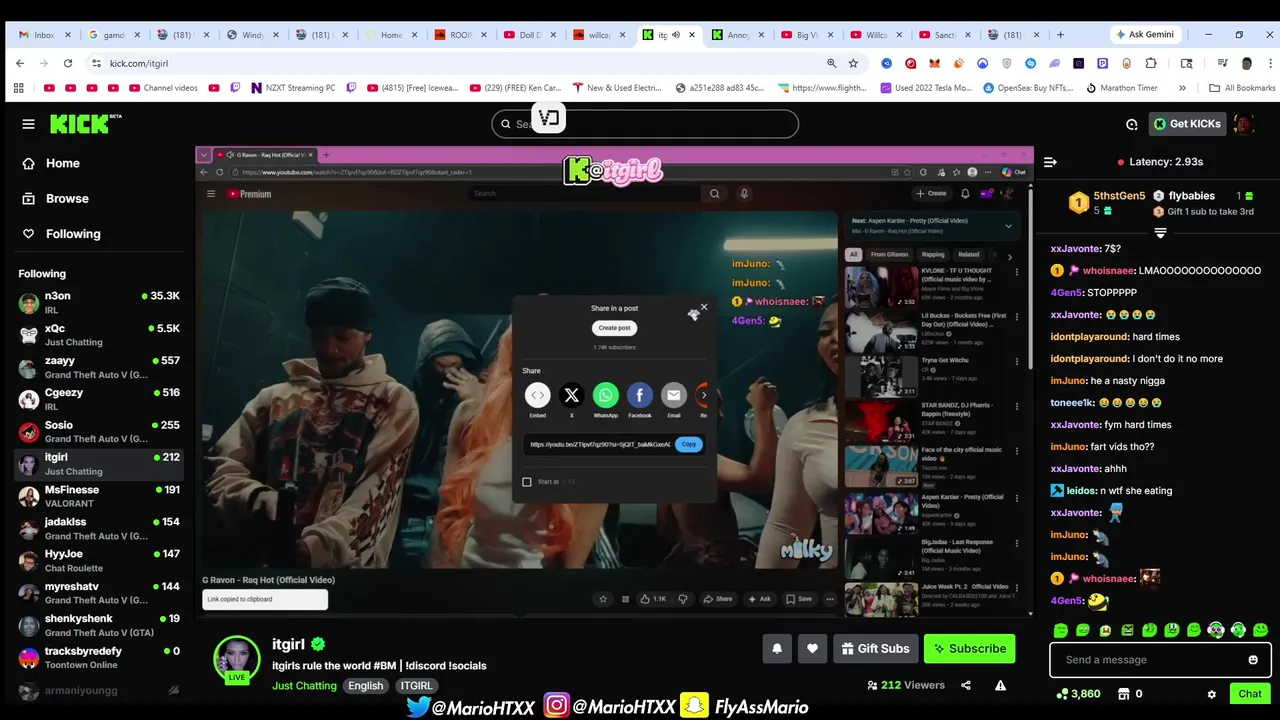This screenshot has height=720, width=1280.
Task: Open n3on channel in Following list
Action: click(99, 302)
